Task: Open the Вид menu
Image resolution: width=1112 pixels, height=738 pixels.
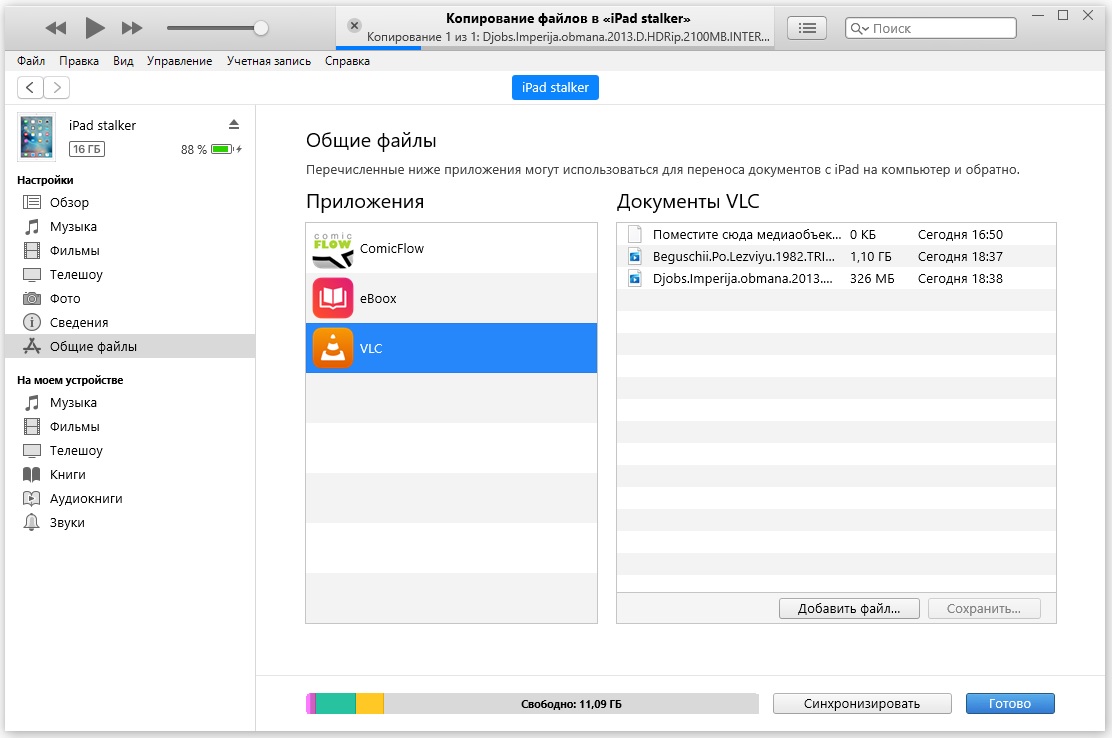Action: [123, 61]
